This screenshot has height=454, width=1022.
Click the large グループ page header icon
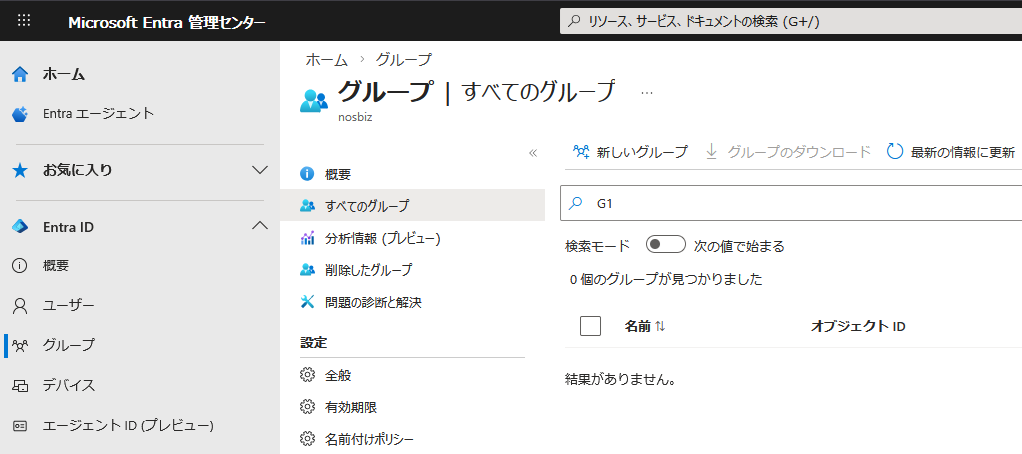click(x=314, y=100)
